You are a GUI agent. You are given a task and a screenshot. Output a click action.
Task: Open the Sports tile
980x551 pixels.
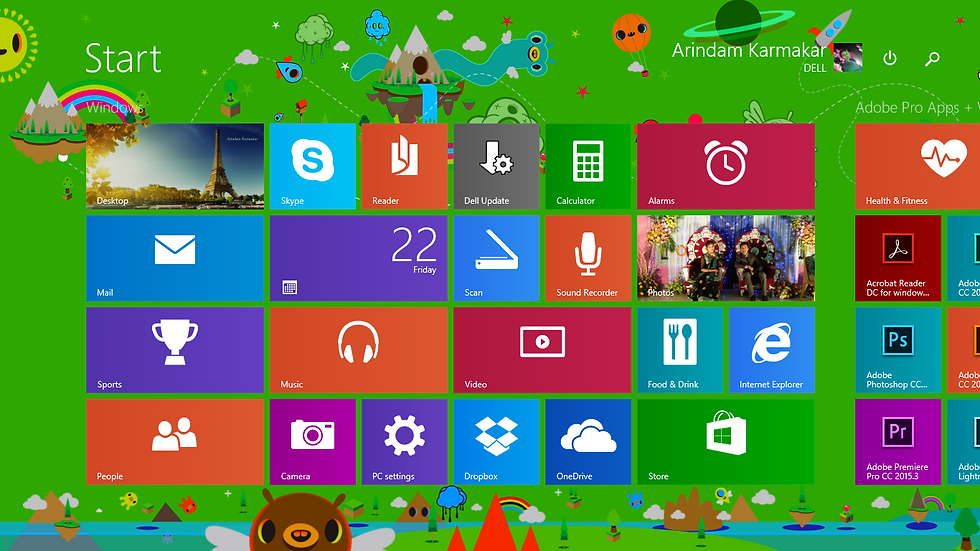click(x=175, y=350)
